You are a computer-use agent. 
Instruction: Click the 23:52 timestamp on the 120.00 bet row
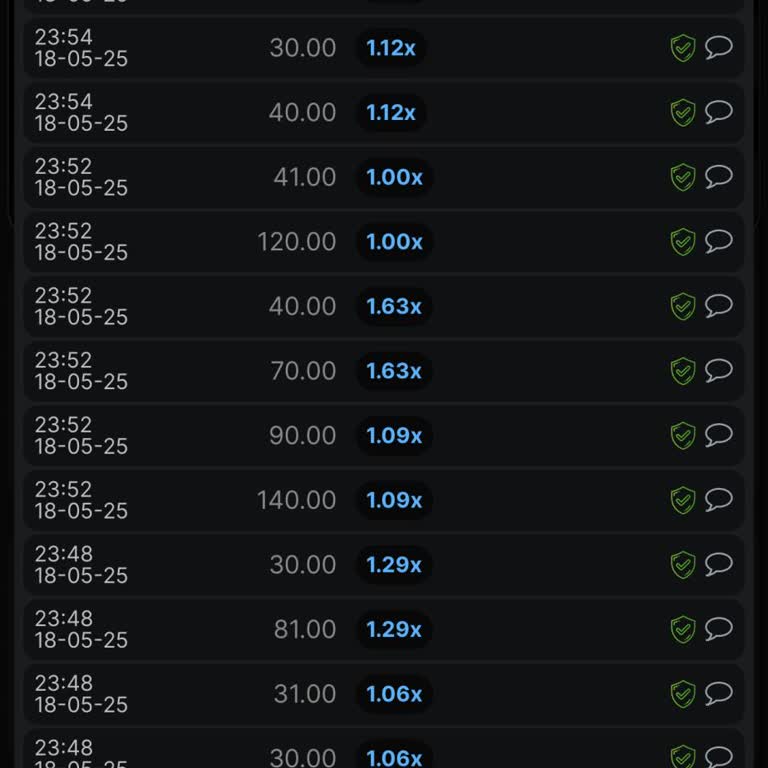point(64,231)
